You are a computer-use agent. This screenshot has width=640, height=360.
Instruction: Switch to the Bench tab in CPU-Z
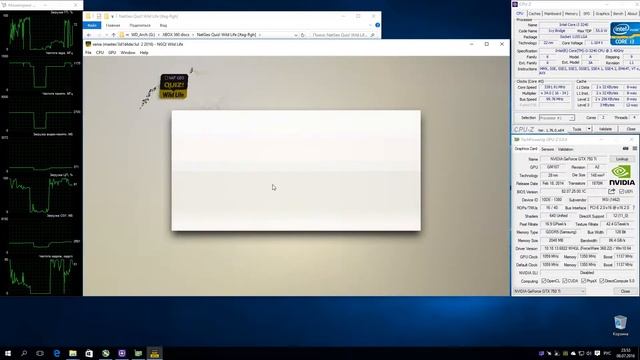click(x=618, y=13)
